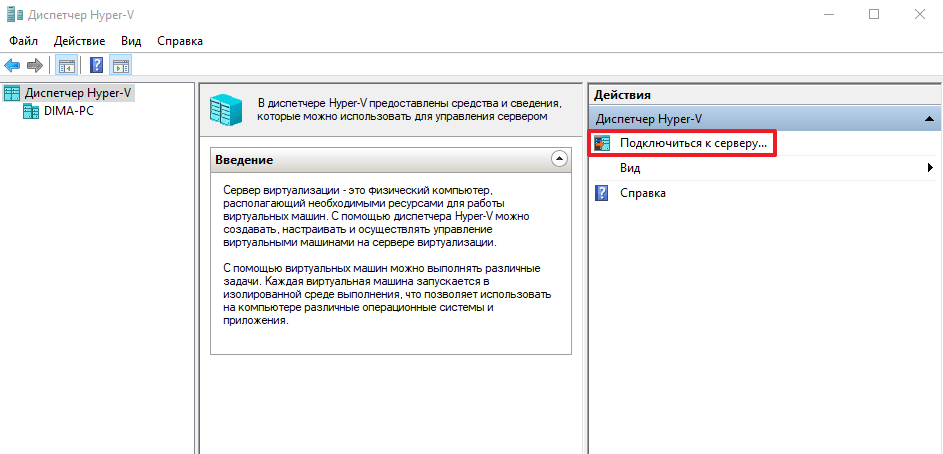This screenshot has width=943, height=454.
Task: Click the large server icon in center header
Action: click(x=227, y=109)
